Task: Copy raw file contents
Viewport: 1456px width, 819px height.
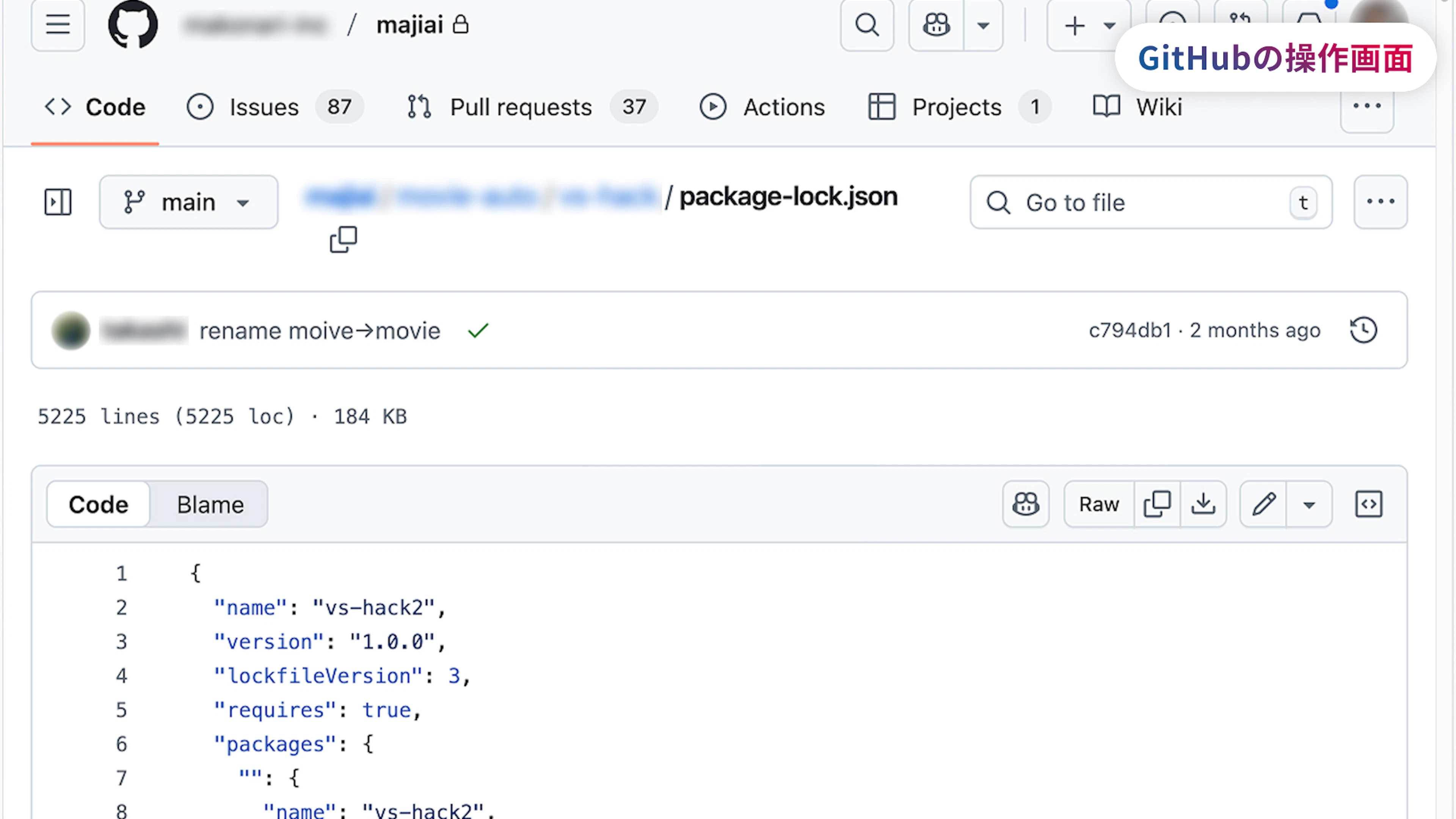Action: click(x=1157, y=504)
